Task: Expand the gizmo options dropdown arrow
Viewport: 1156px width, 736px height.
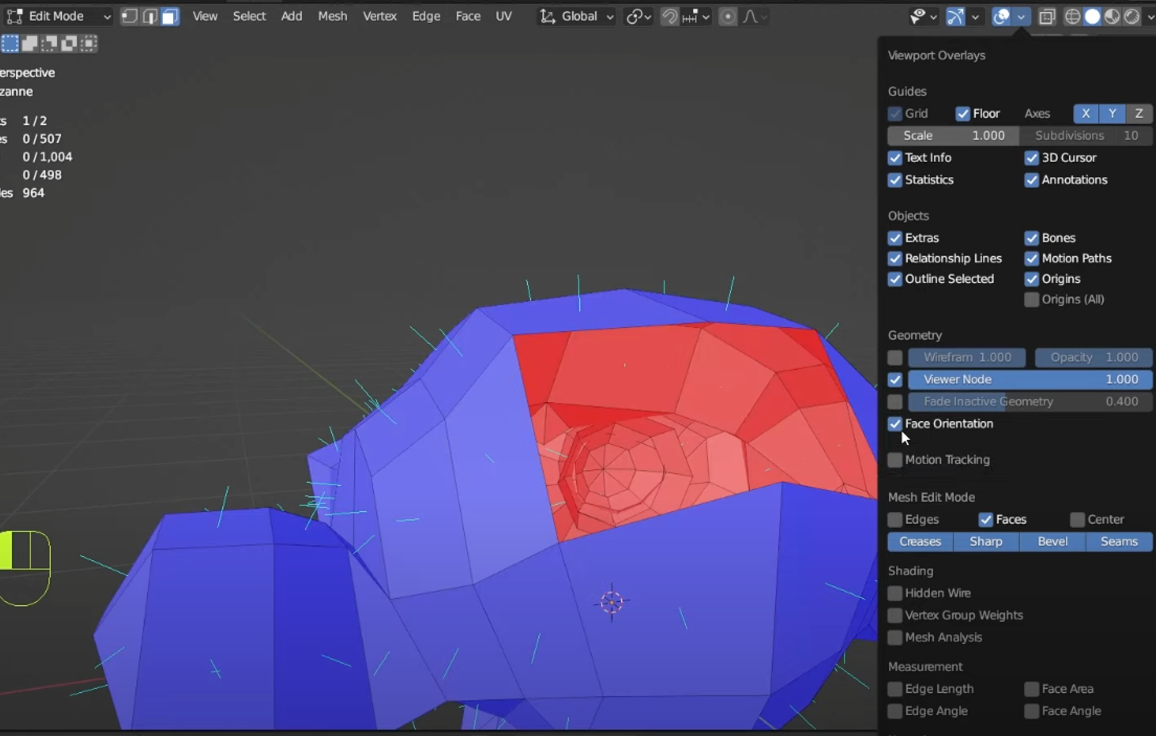Action: (x=975, y=16)
